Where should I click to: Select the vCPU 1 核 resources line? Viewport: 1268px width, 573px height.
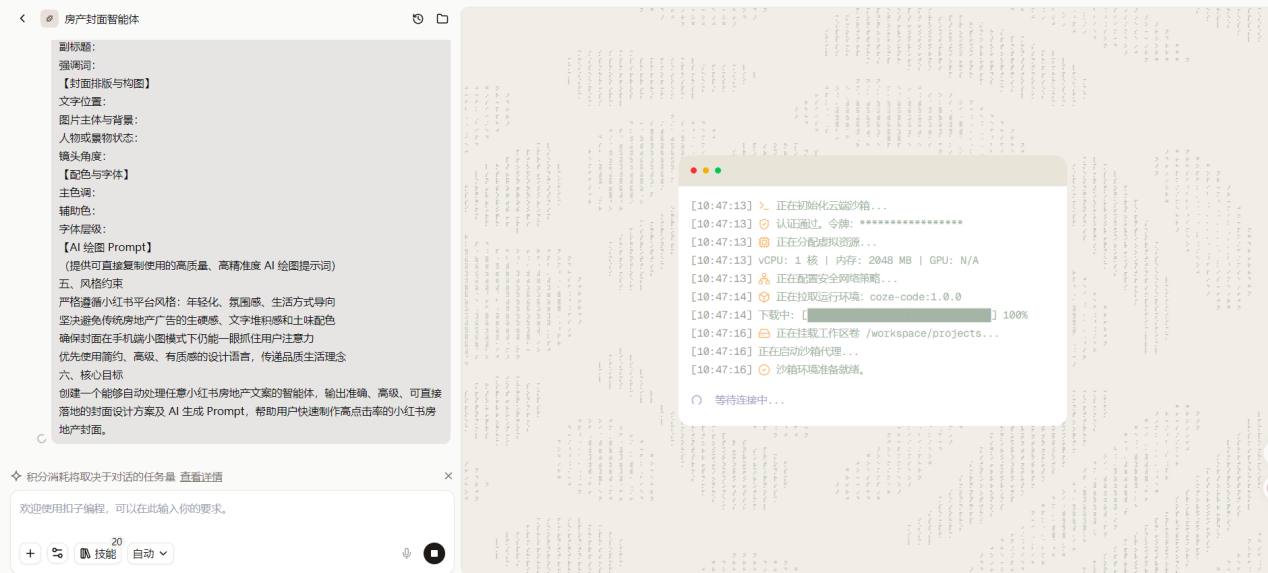(835, 260)
